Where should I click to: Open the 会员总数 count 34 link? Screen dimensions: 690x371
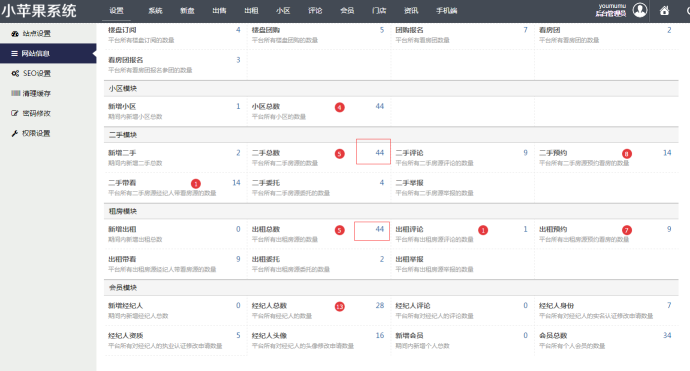(x=667, y=335)
